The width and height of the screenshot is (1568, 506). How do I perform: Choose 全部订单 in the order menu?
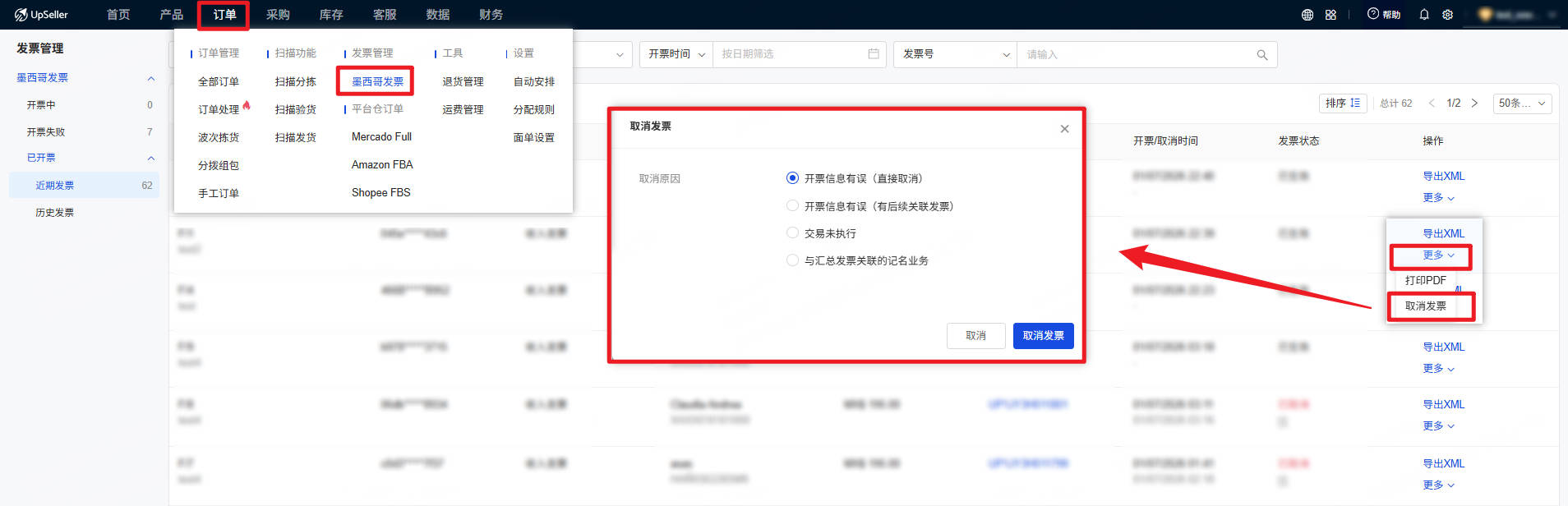pyautogui.click(x=219, y=82)
